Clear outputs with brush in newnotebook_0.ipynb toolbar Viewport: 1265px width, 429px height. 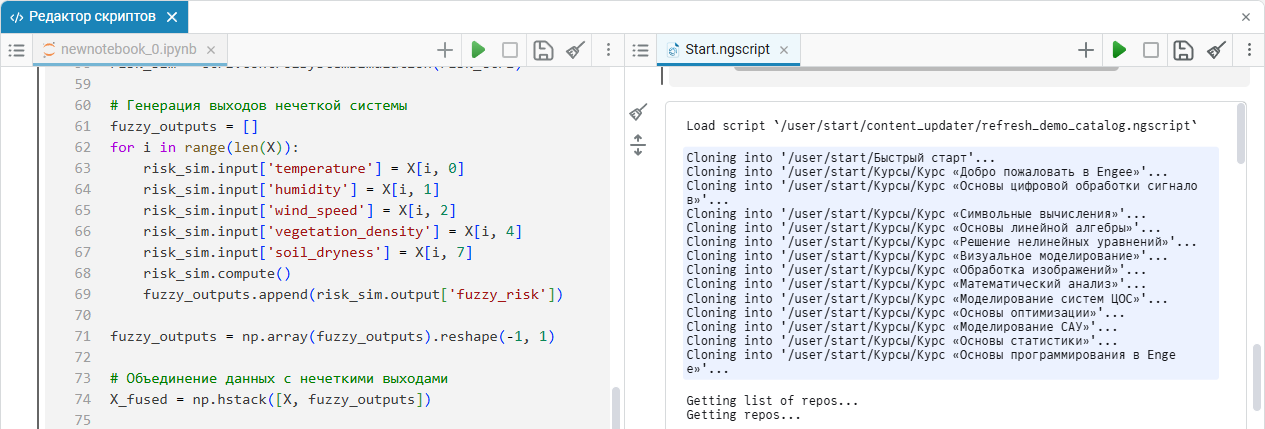(x=575, y=49)
